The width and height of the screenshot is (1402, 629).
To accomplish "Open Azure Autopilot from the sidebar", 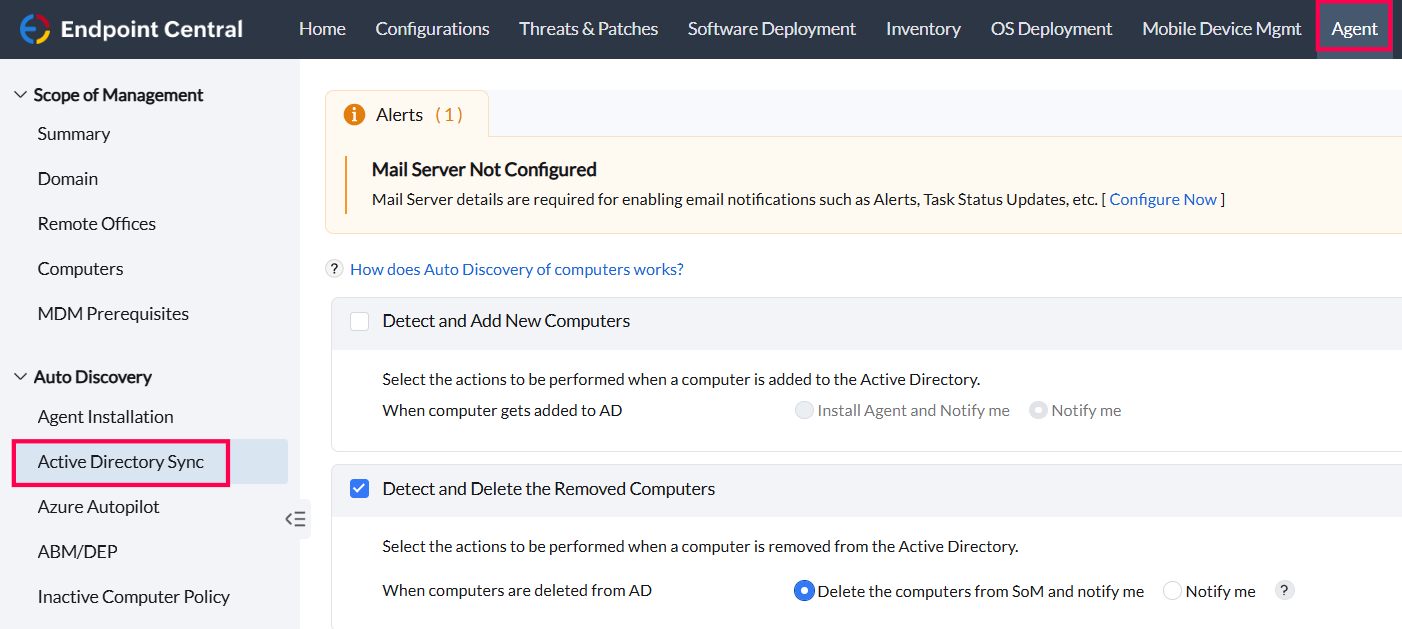I will tap(98, 507).
